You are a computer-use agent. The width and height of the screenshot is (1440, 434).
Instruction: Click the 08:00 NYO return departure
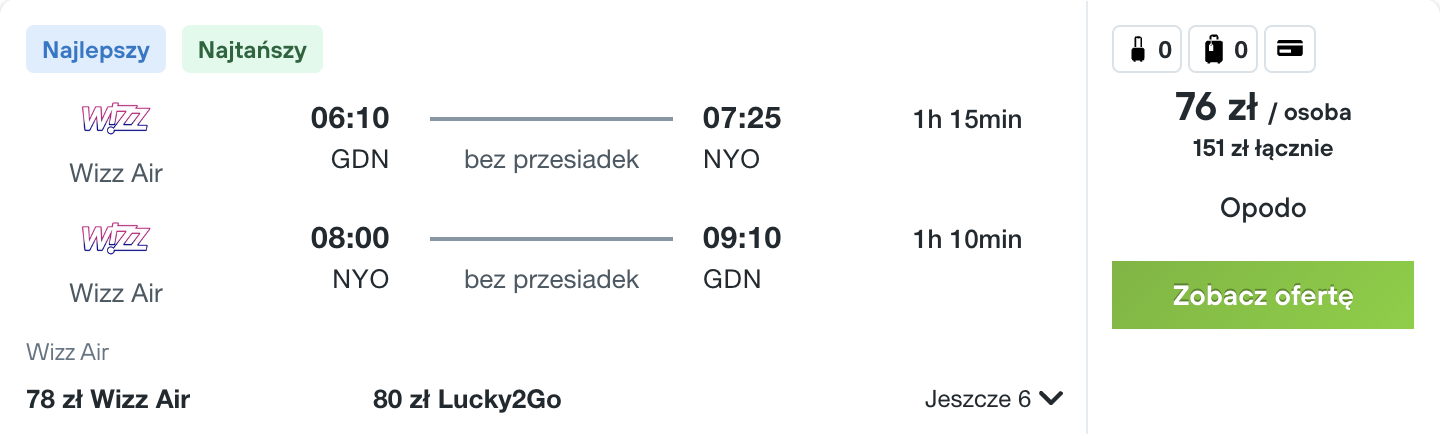pos(350,258)
